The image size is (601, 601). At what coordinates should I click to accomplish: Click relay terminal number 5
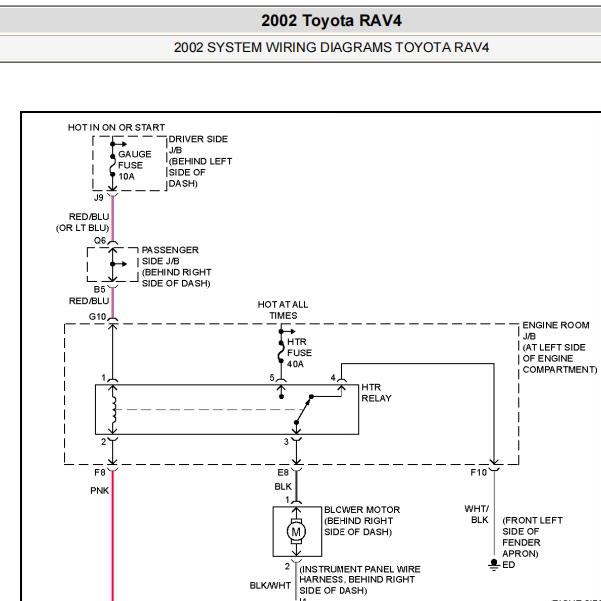tap(272, 378)
